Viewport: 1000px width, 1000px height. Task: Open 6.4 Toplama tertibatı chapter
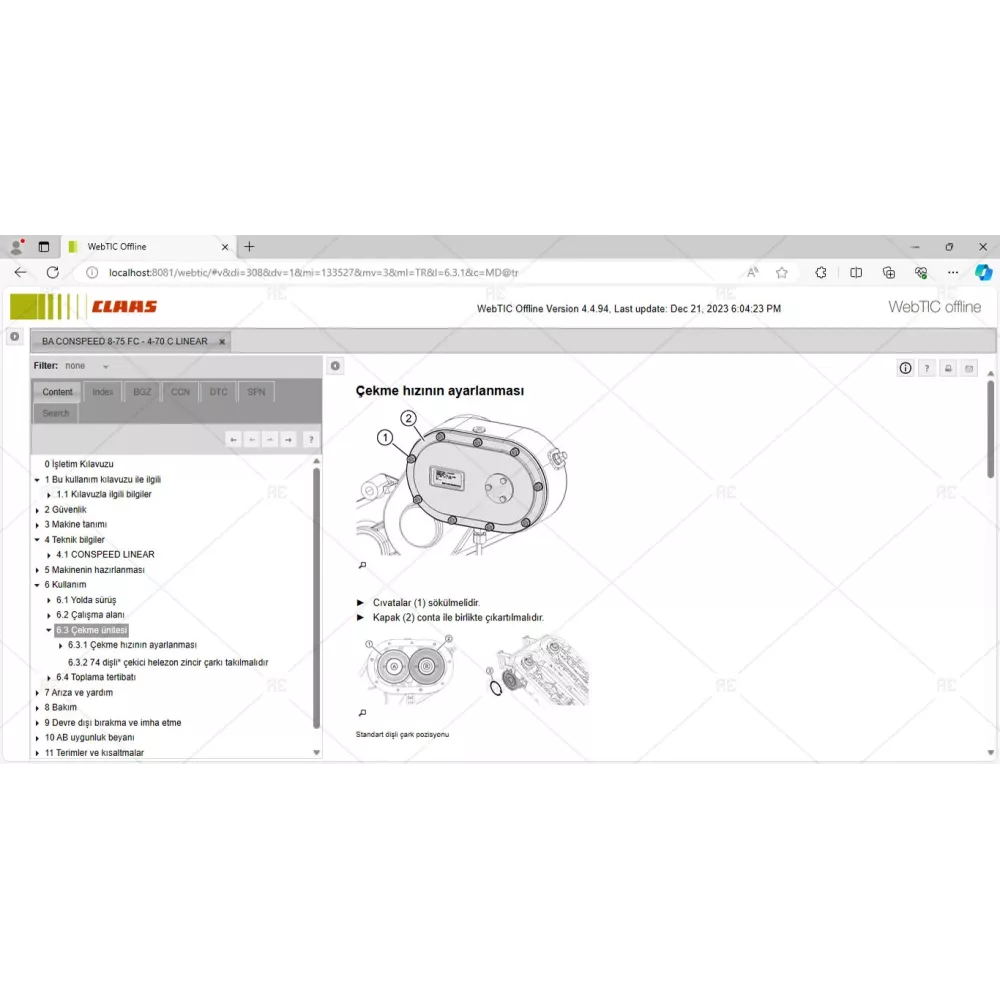(x=95, y=677)
